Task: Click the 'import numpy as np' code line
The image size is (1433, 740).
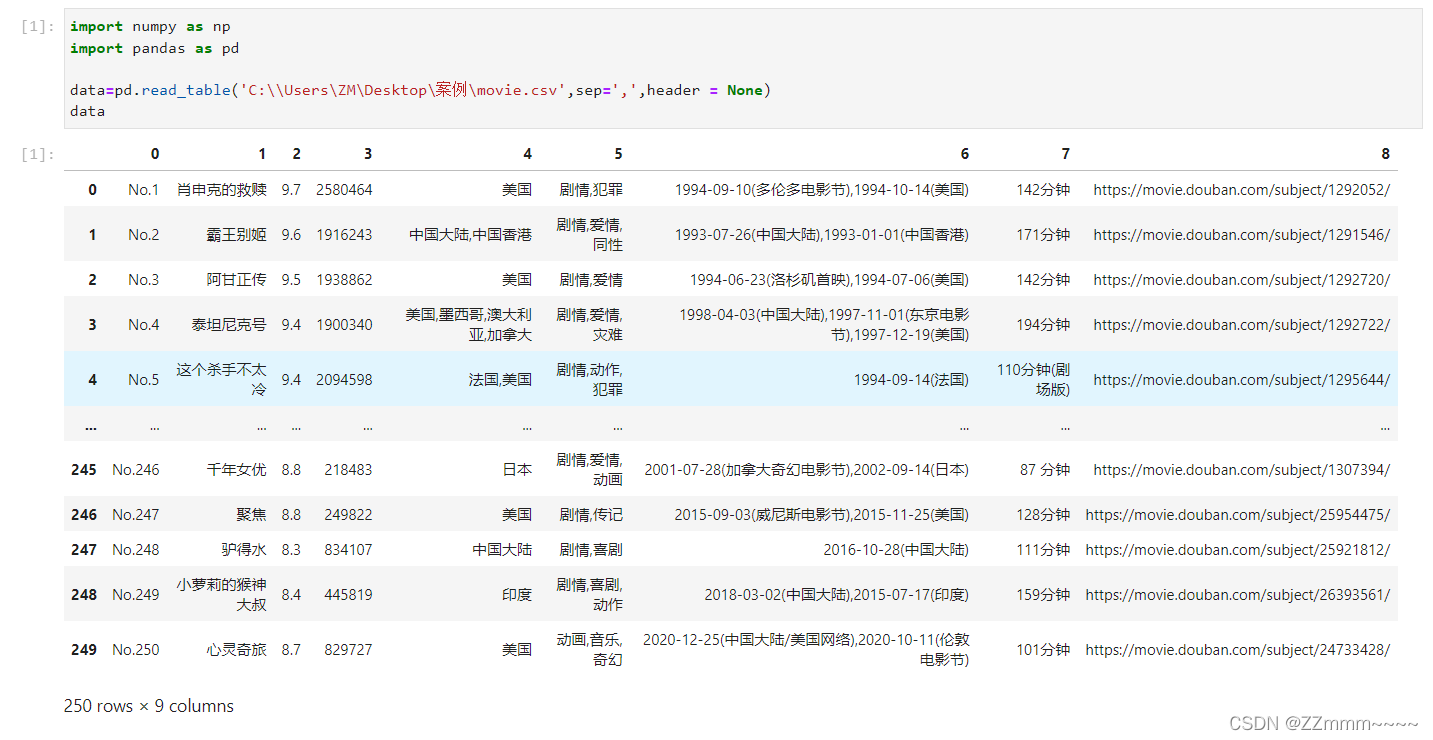Action: pyautogui.click(x=150, y=27)
